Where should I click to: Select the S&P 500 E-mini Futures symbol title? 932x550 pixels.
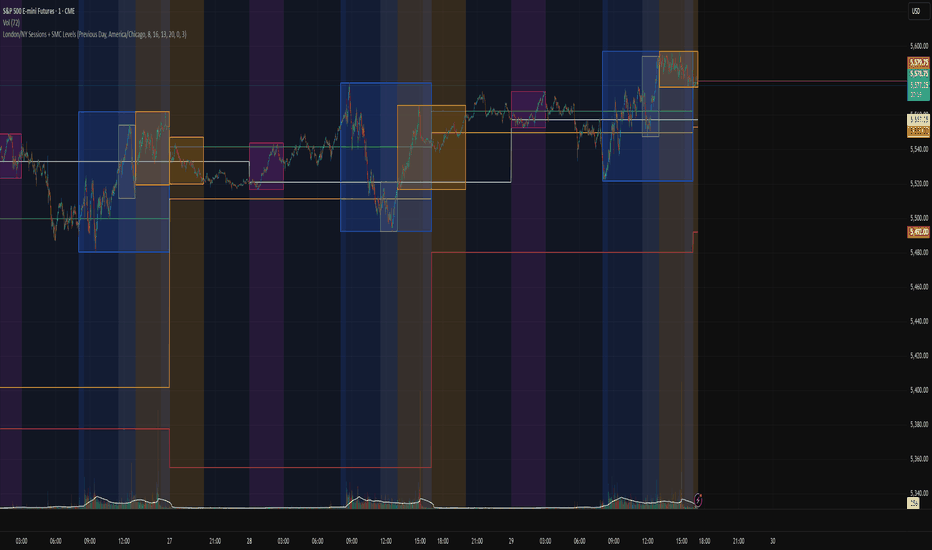coord(39,11)
